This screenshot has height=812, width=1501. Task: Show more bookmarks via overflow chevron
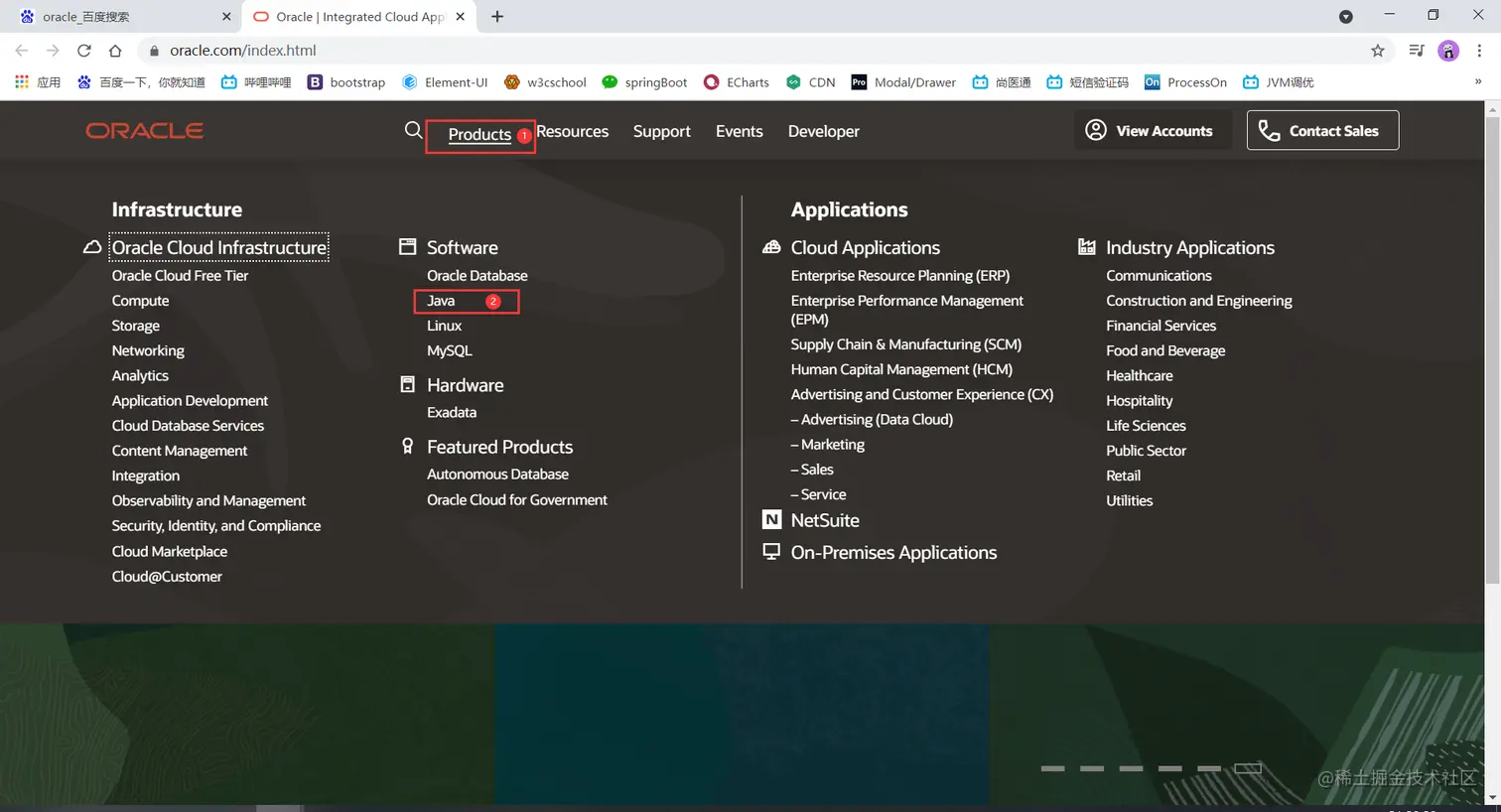click(1478, 82)
